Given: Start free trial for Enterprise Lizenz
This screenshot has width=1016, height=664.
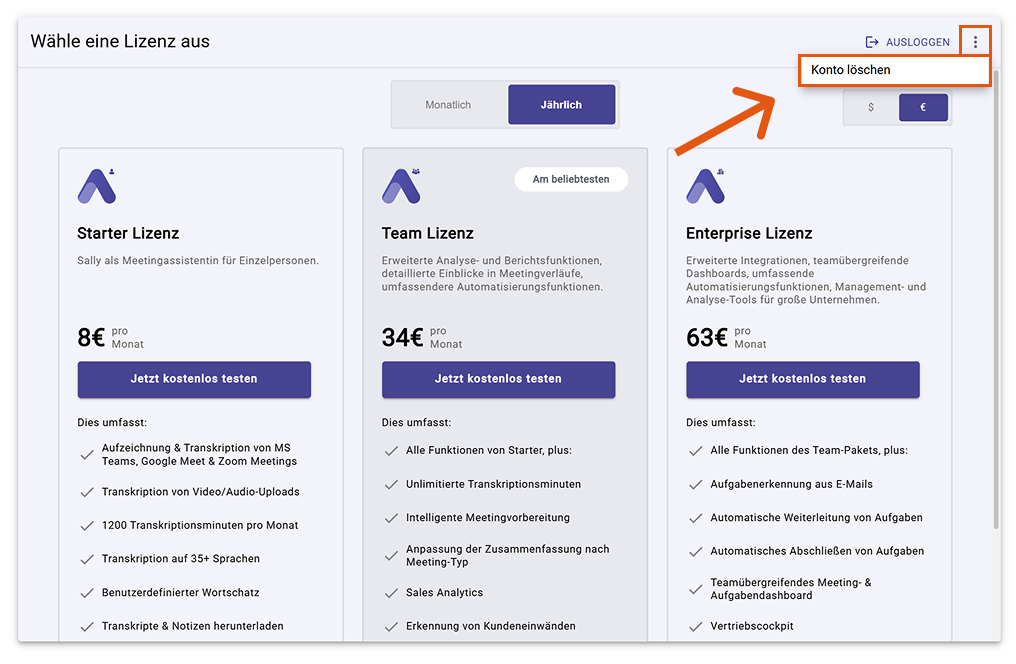Looking at the screenshot, I should 802,379.
